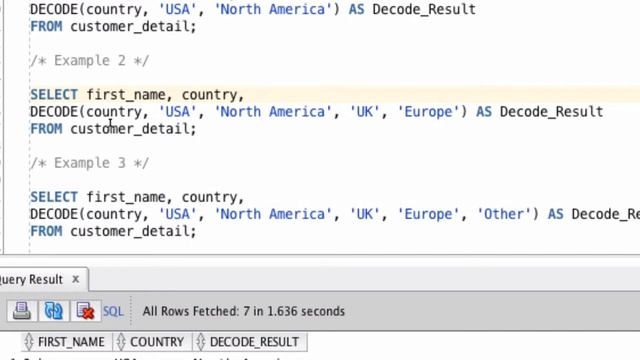Image resolution: width=640 pixels, height=360 pixels.
Task: Click the sort arrows icon beside FIRST_NAME
Action: 29,342
